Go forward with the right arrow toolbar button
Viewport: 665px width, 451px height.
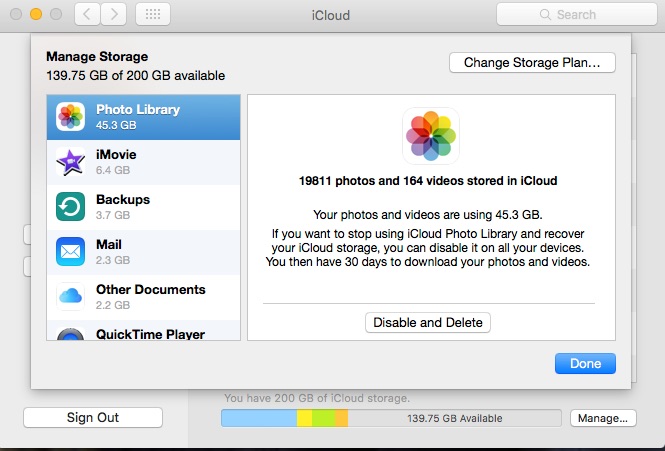tap(114, 14)
